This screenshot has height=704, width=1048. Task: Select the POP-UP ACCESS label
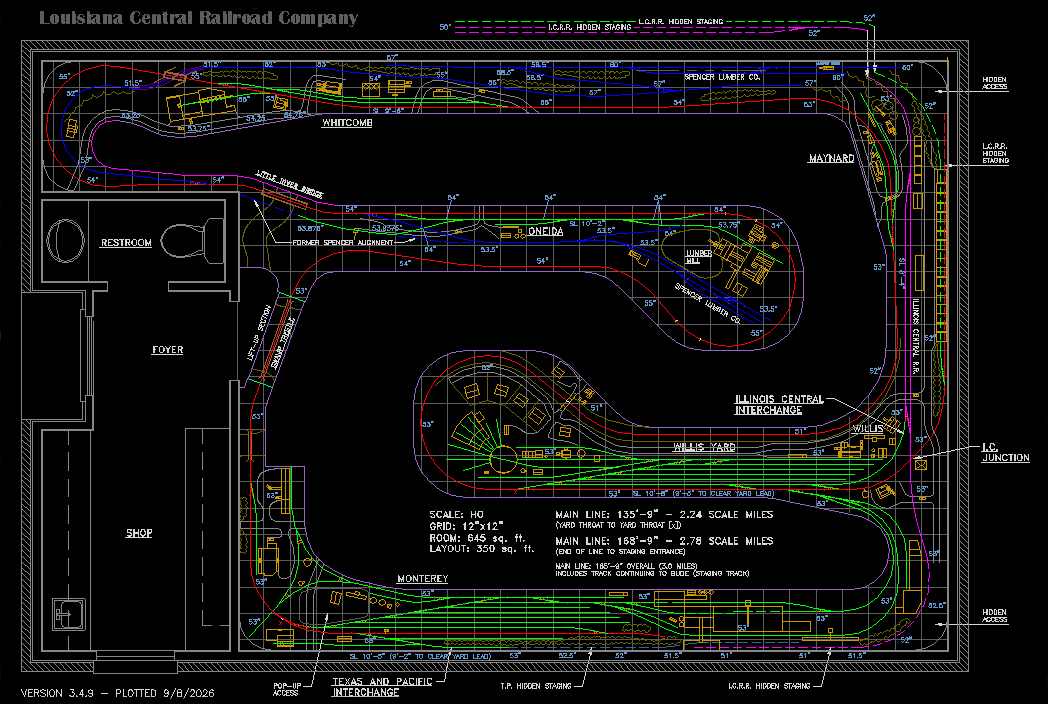click(286, 689)
